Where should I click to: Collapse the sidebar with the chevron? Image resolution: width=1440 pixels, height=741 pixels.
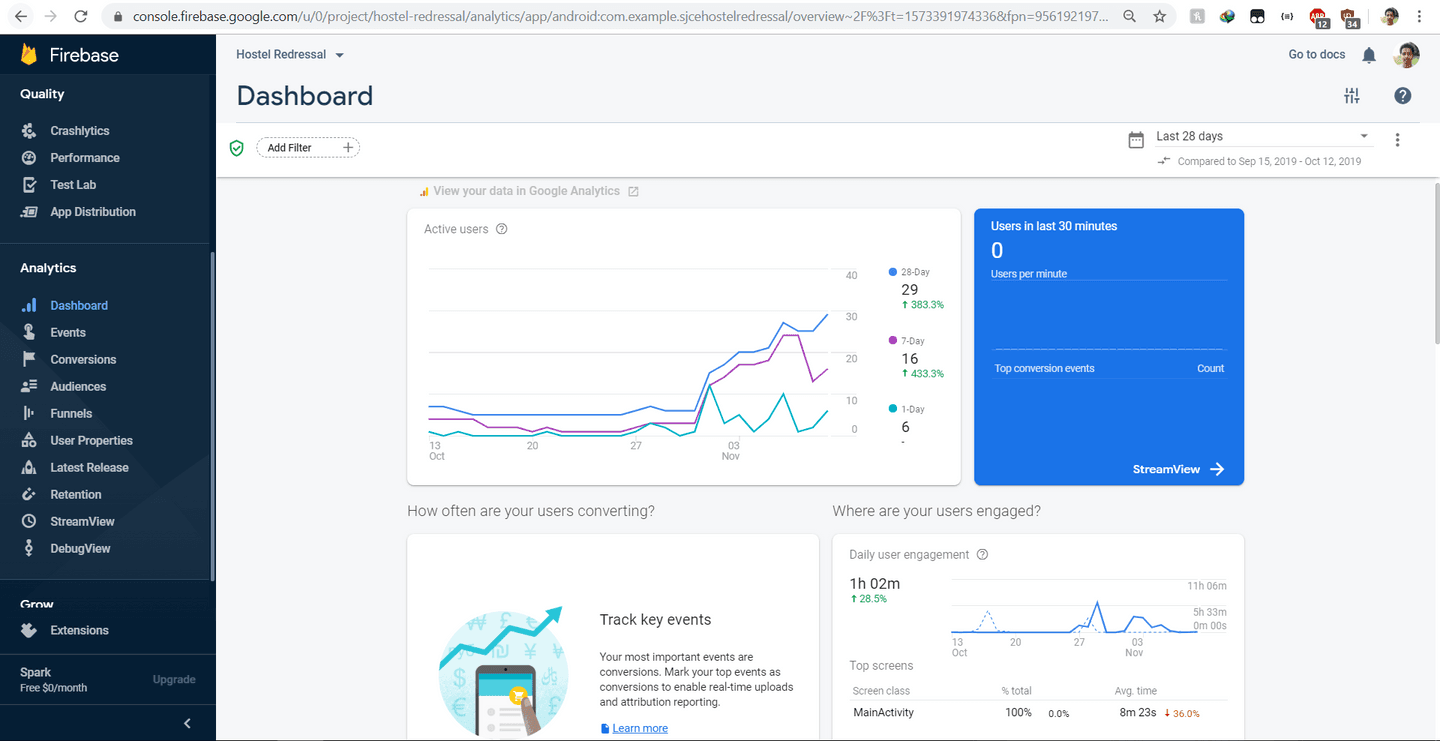point(187,723)
